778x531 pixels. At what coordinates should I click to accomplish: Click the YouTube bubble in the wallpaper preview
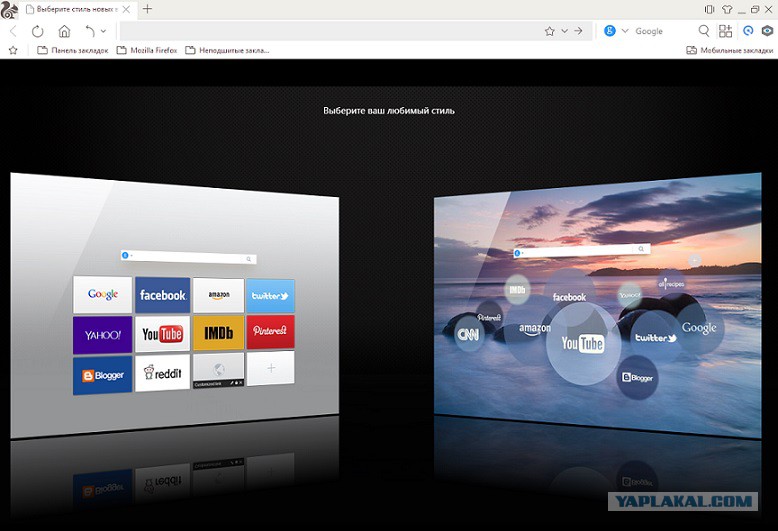tap(583, 343)
